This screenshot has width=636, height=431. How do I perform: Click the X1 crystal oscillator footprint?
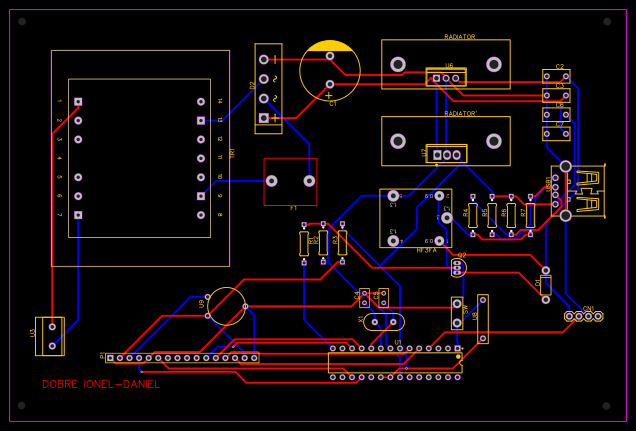click(383, 321)
